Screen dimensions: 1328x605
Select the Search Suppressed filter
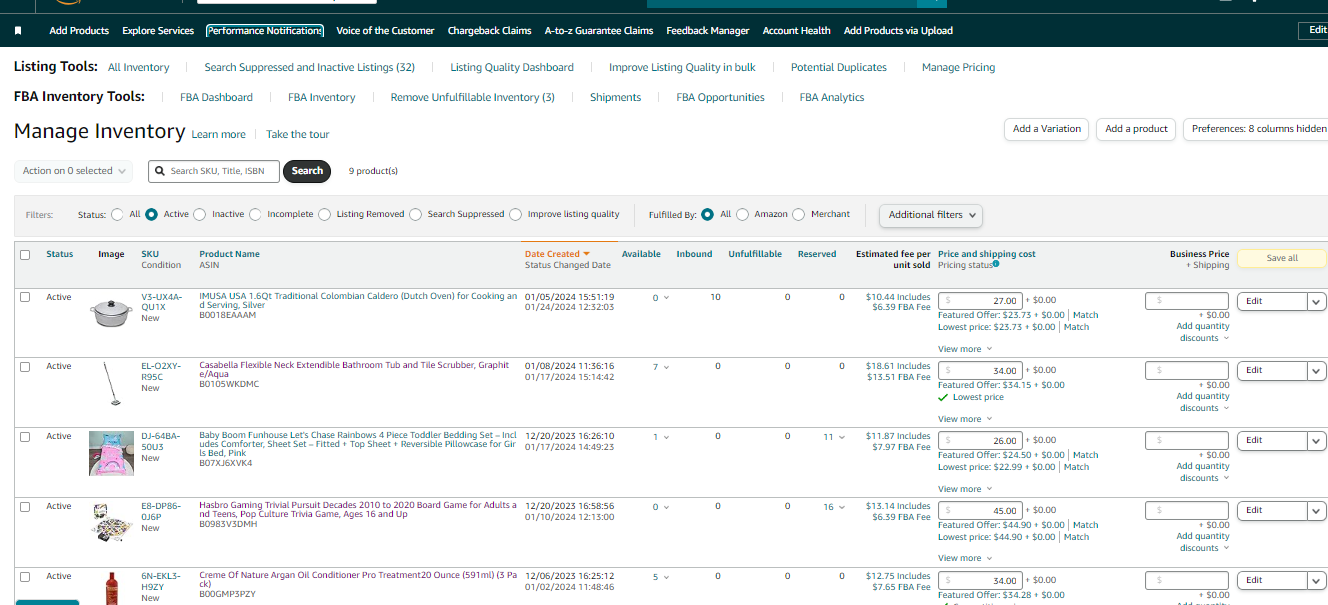[x=416, y=214]
